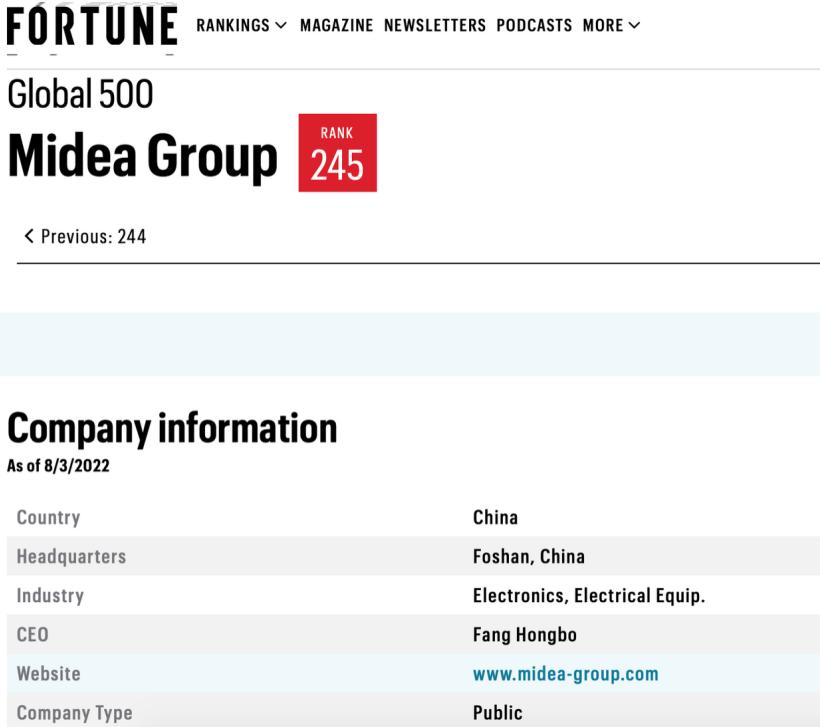The height and width of the screenshot is (727, 820).
Task: Open the Rankings menu
Action: 233,26
